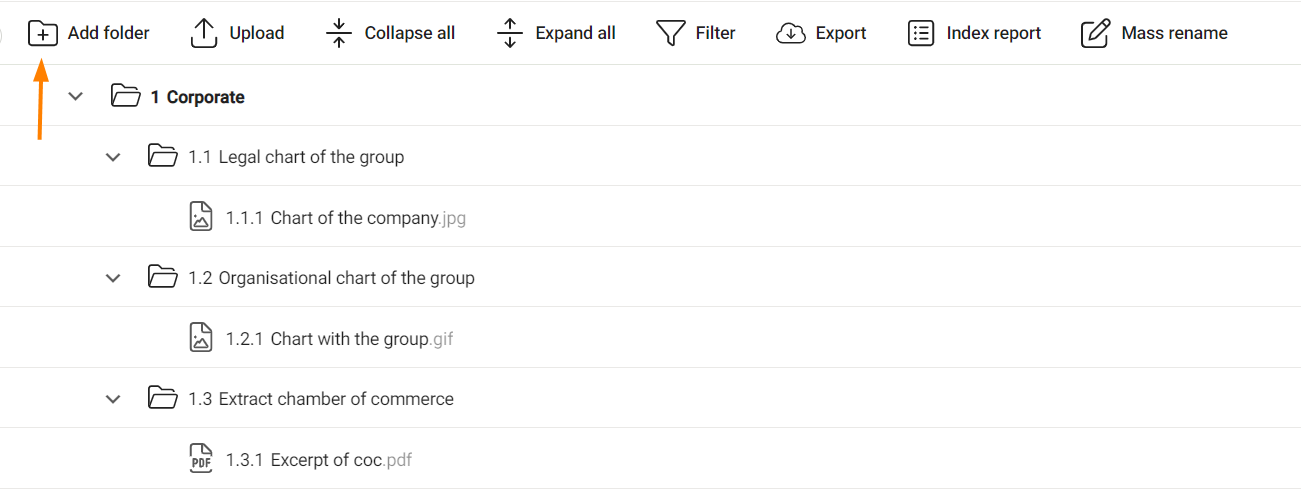Select the 1 Corporate folder label
The height and width of the screenshot is (490, 1301).
(x=198, y=97)
